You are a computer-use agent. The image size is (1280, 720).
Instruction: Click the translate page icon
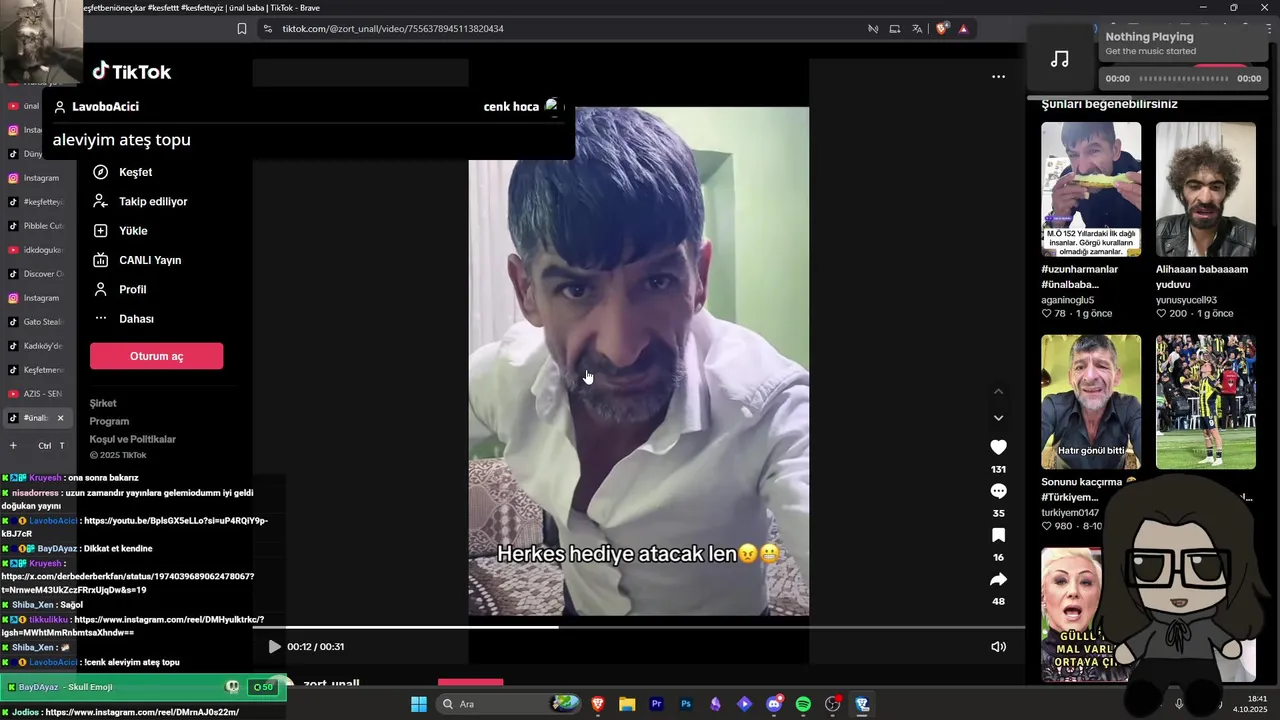[x=917, y=29]
